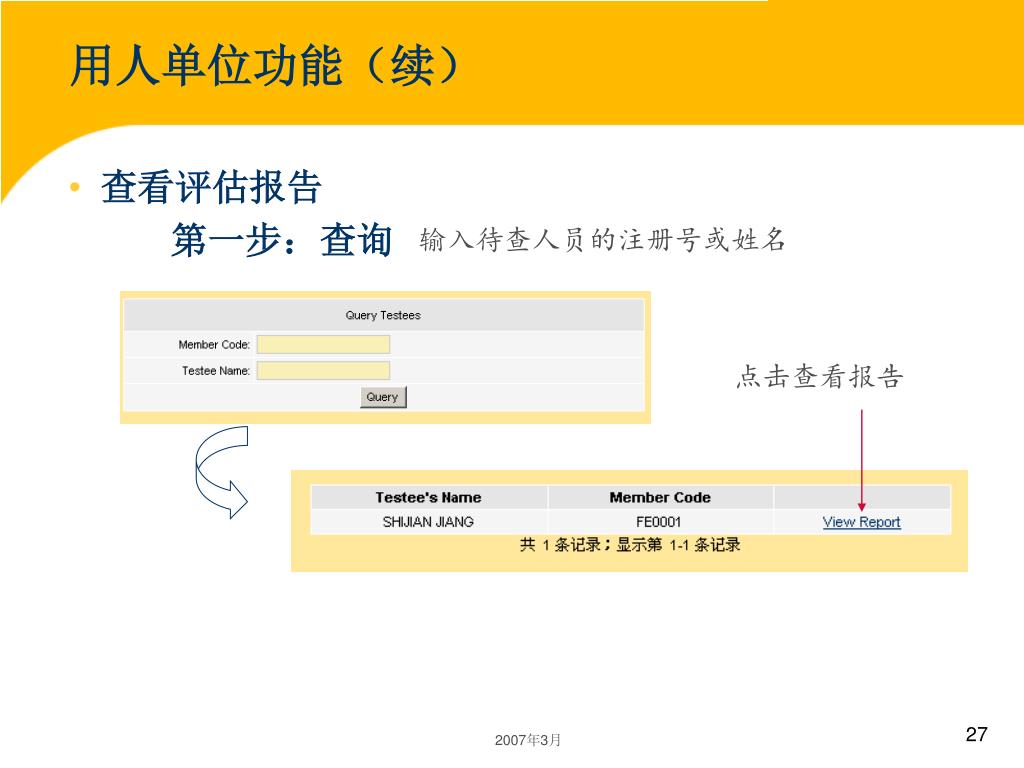This screenshot has height=768, width=1024.
Task: Click the bullet text '查看评估报告'
Action: click(211, 187)
